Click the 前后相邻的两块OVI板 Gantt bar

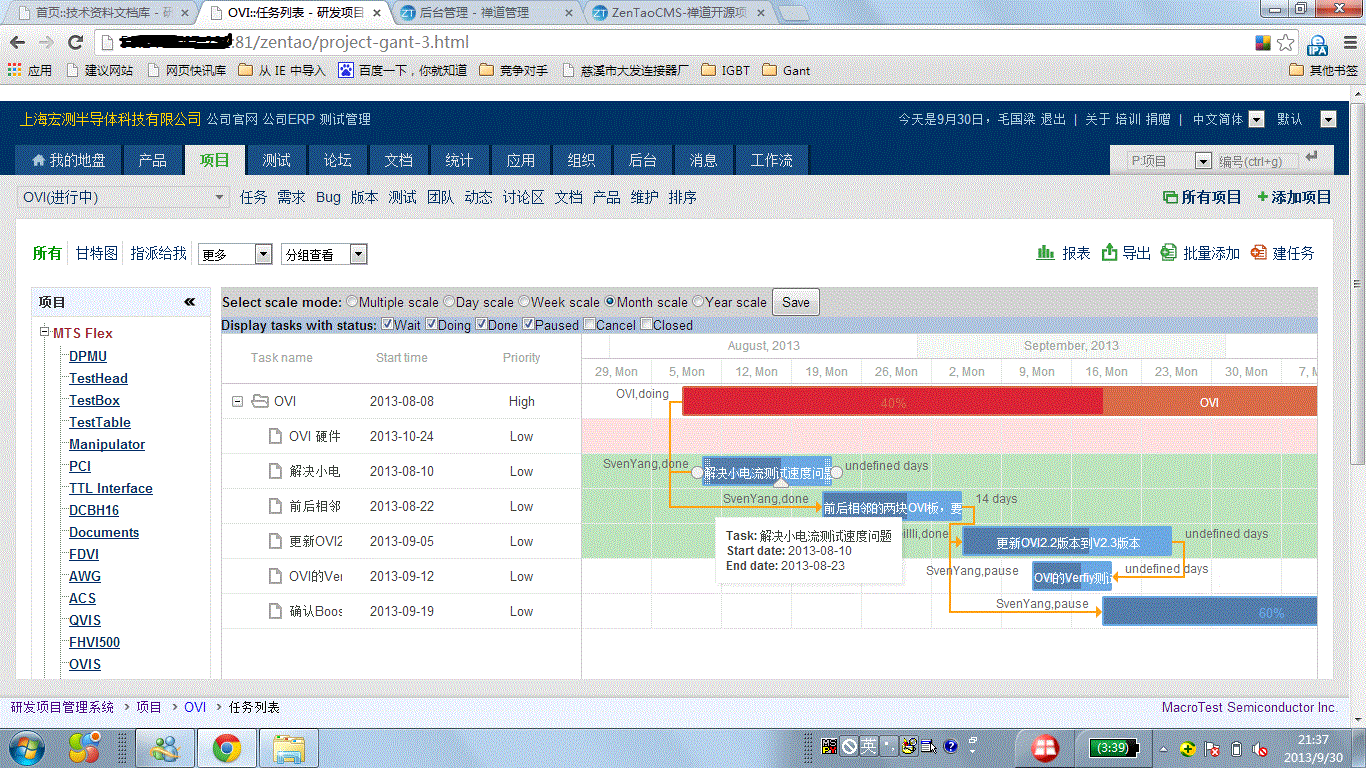tap(892, 507)
